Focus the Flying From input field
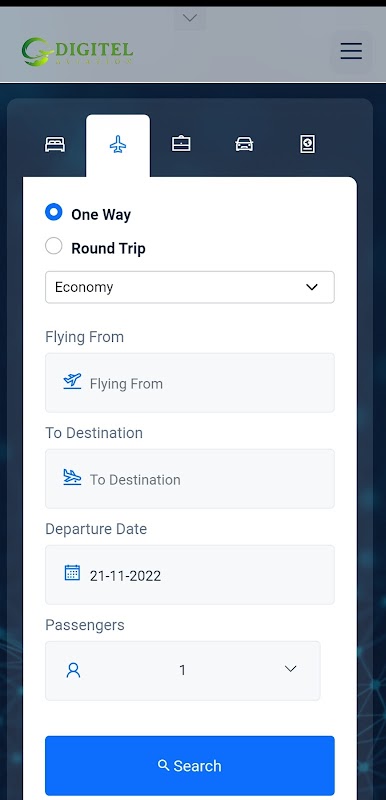 click(190, 383)
